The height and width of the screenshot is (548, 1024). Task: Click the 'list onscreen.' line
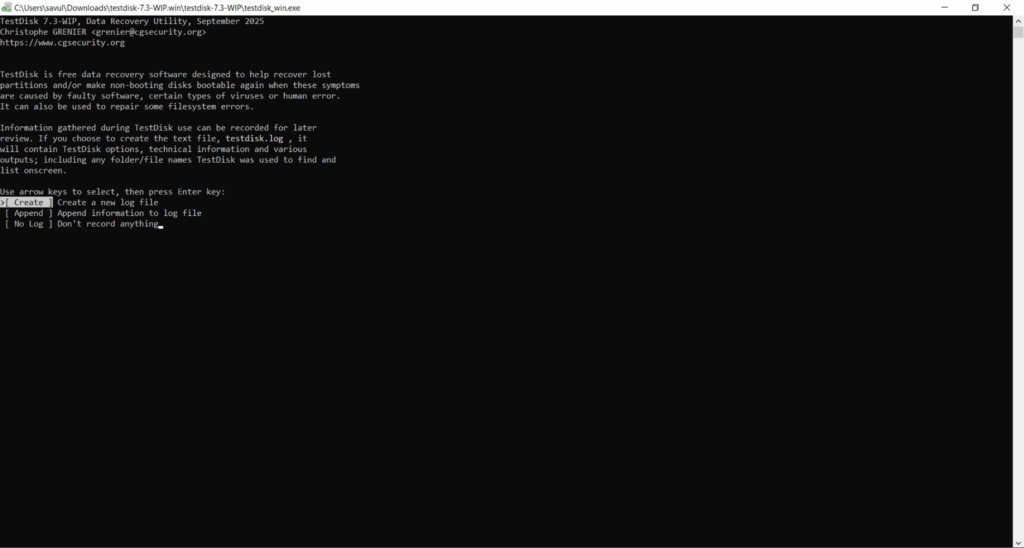point(33,170)
